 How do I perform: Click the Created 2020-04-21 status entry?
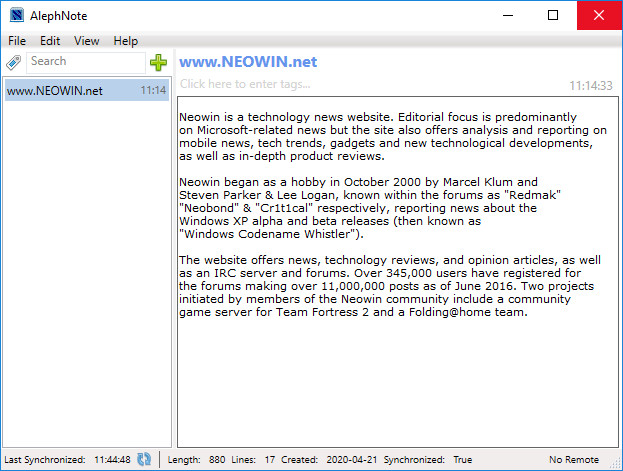tap(329, 459)
